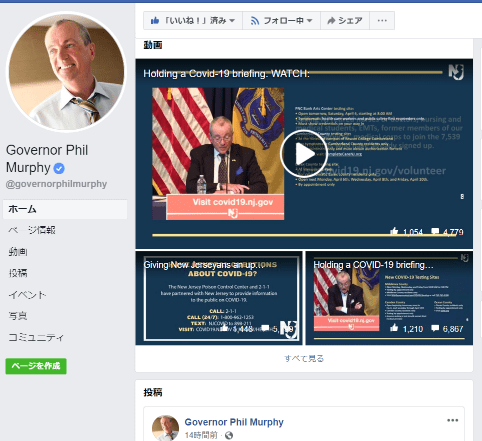
Task: Click the blue verified badge by Murphy
Action: 59,169
